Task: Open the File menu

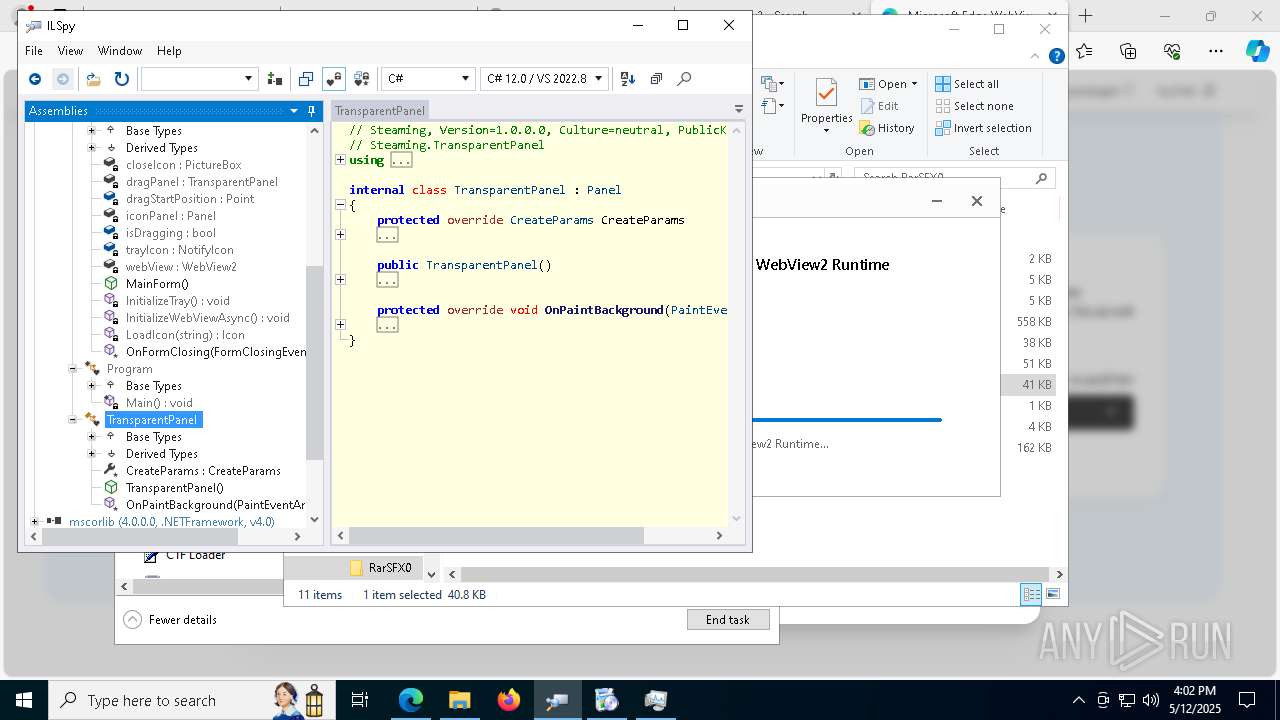Action: 33,51
